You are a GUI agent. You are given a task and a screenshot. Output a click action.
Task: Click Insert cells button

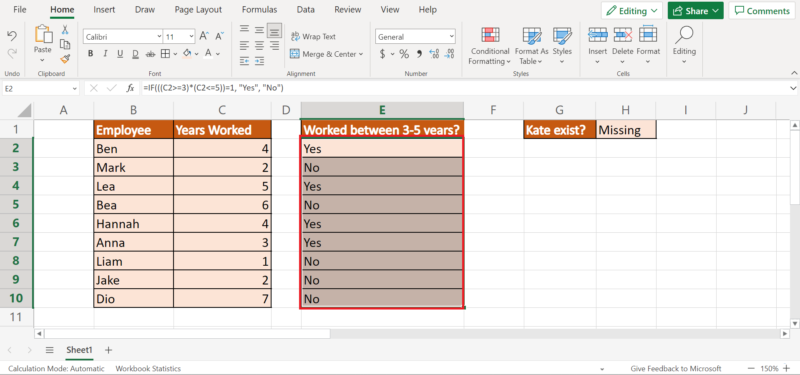coord(597,45)
